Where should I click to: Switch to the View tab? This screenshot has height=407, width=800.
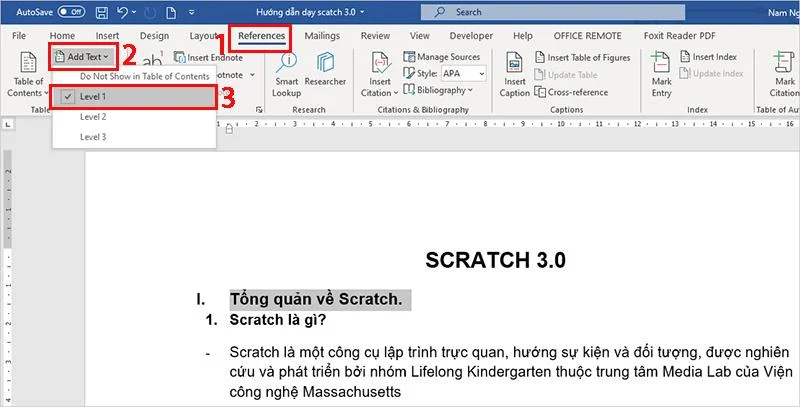pyautogui.click(x=419, y=36)
